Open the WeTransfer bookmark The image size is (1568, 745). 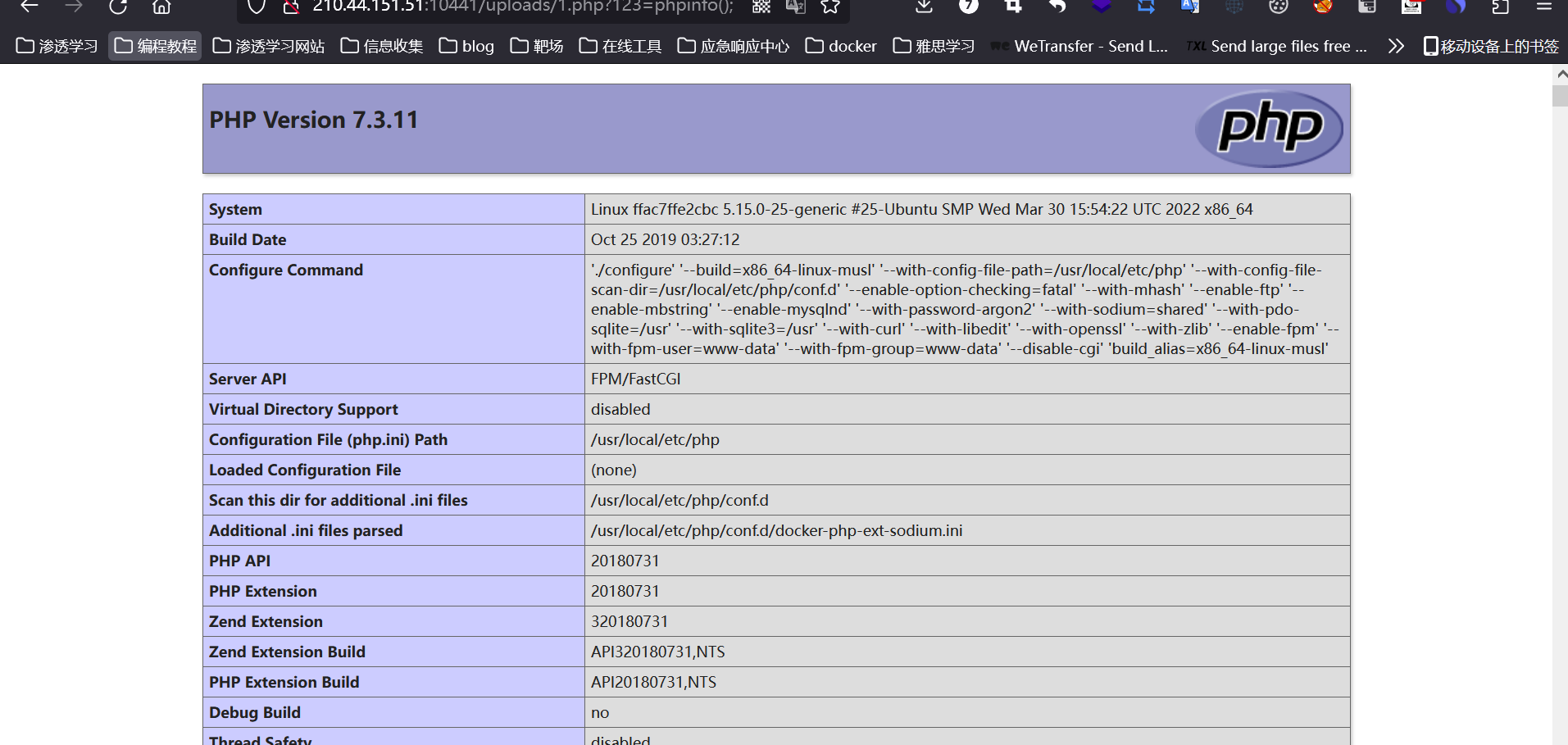click(1079, 46)
